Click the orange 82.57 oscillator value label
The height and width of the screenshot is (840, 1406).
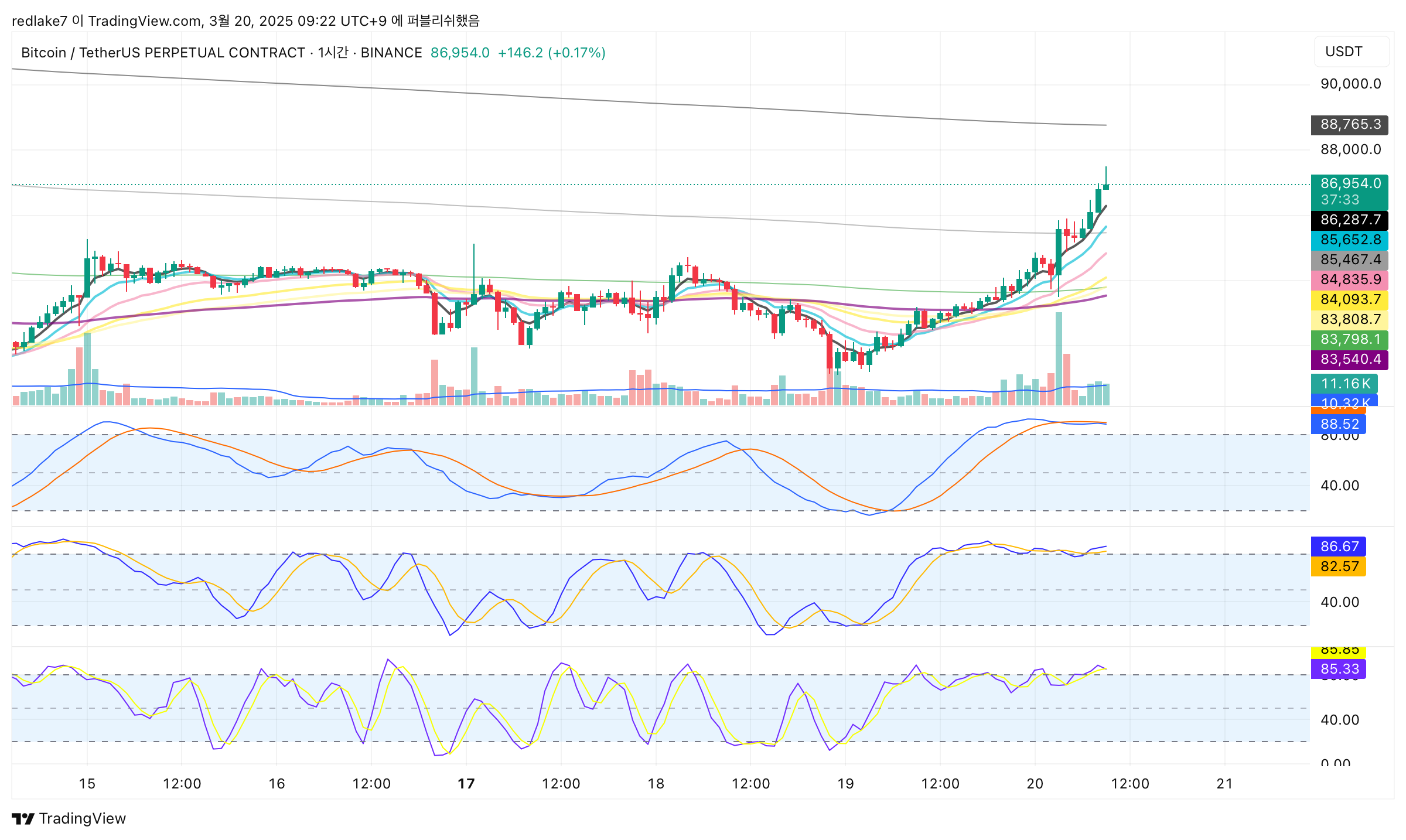pyautogui.click(x=1339, y=567)
